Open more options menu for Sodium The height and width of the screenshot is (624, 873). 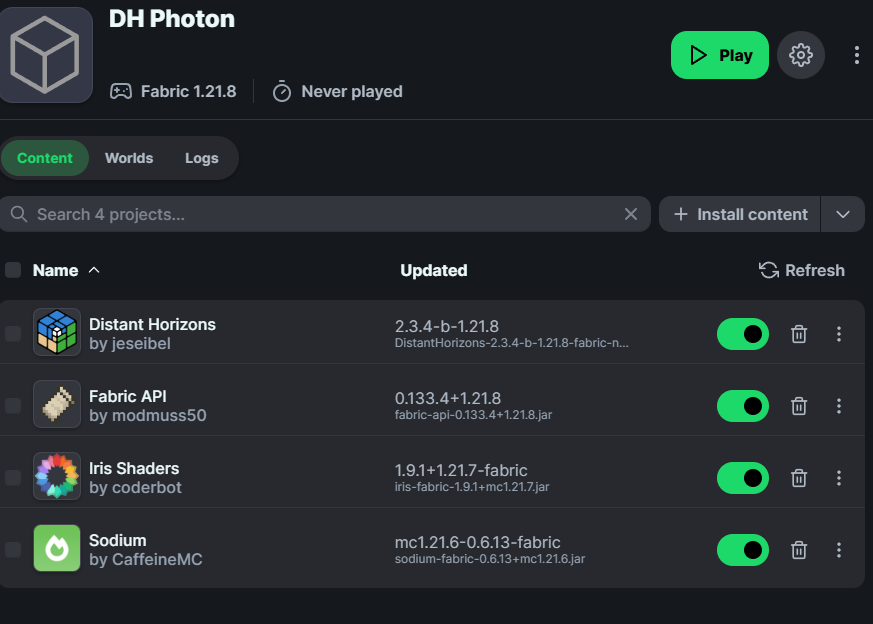point(839,550)
